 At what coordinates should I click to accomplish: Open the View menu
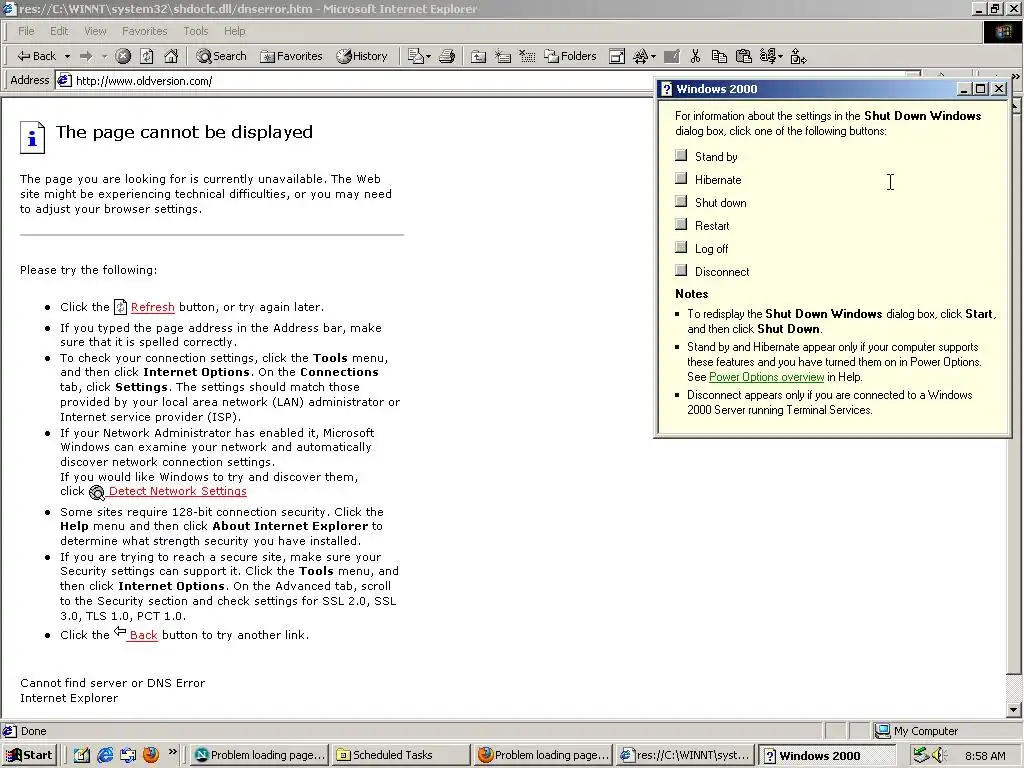click(x=95, y=31)
